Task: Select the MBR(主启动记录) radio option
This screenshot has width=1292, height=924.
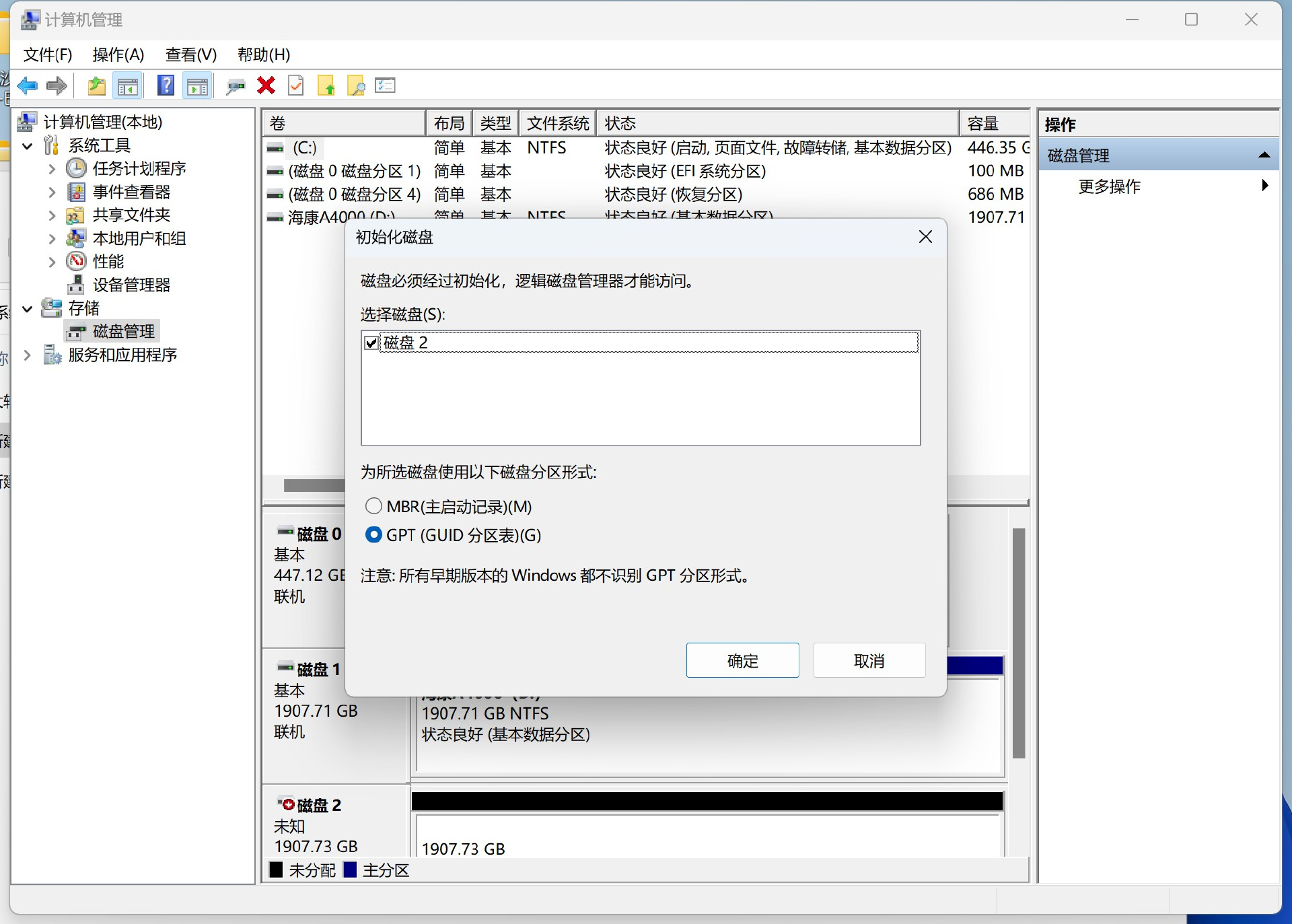Action: 373,506
